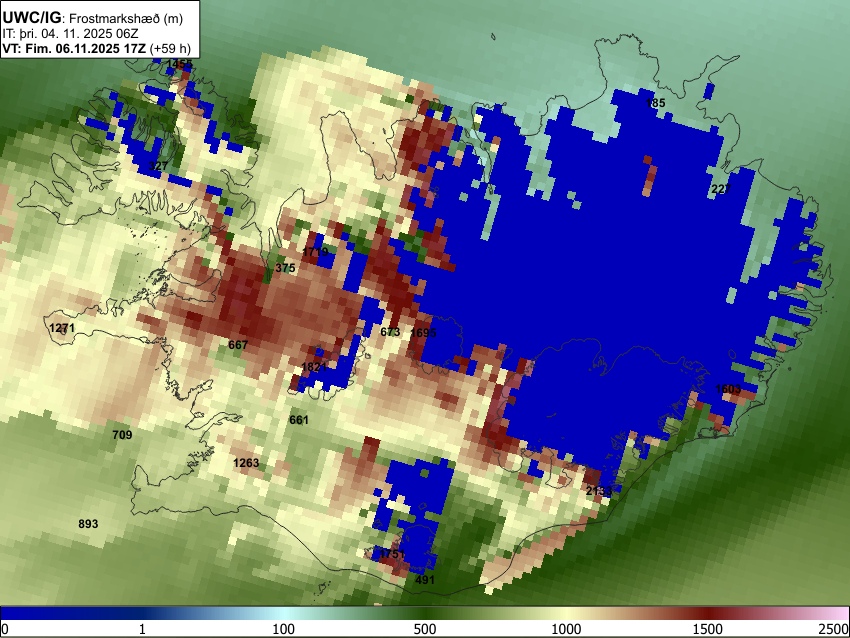Click the map value "227"
The height and width of the screenshot is (638, 850).
tap(720, 189)
